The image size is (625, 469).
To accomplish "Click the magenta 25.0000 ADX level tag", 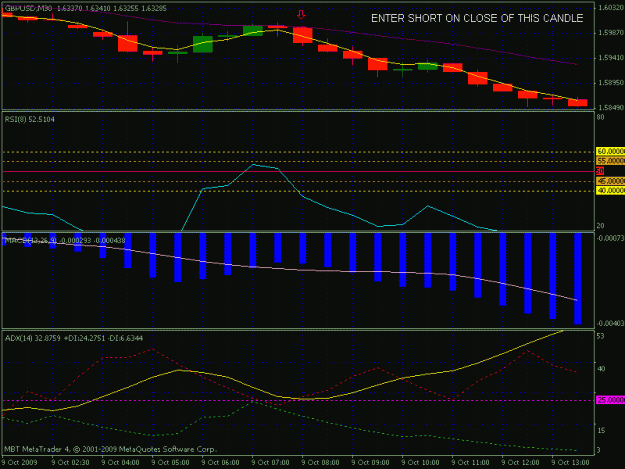I will click(x=611, y=400).
